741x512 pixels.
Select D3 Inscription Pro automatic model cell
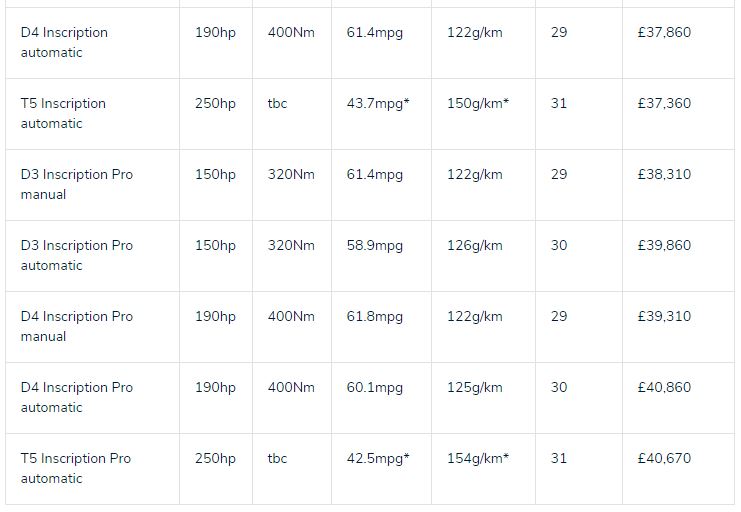tap(76, 255)
